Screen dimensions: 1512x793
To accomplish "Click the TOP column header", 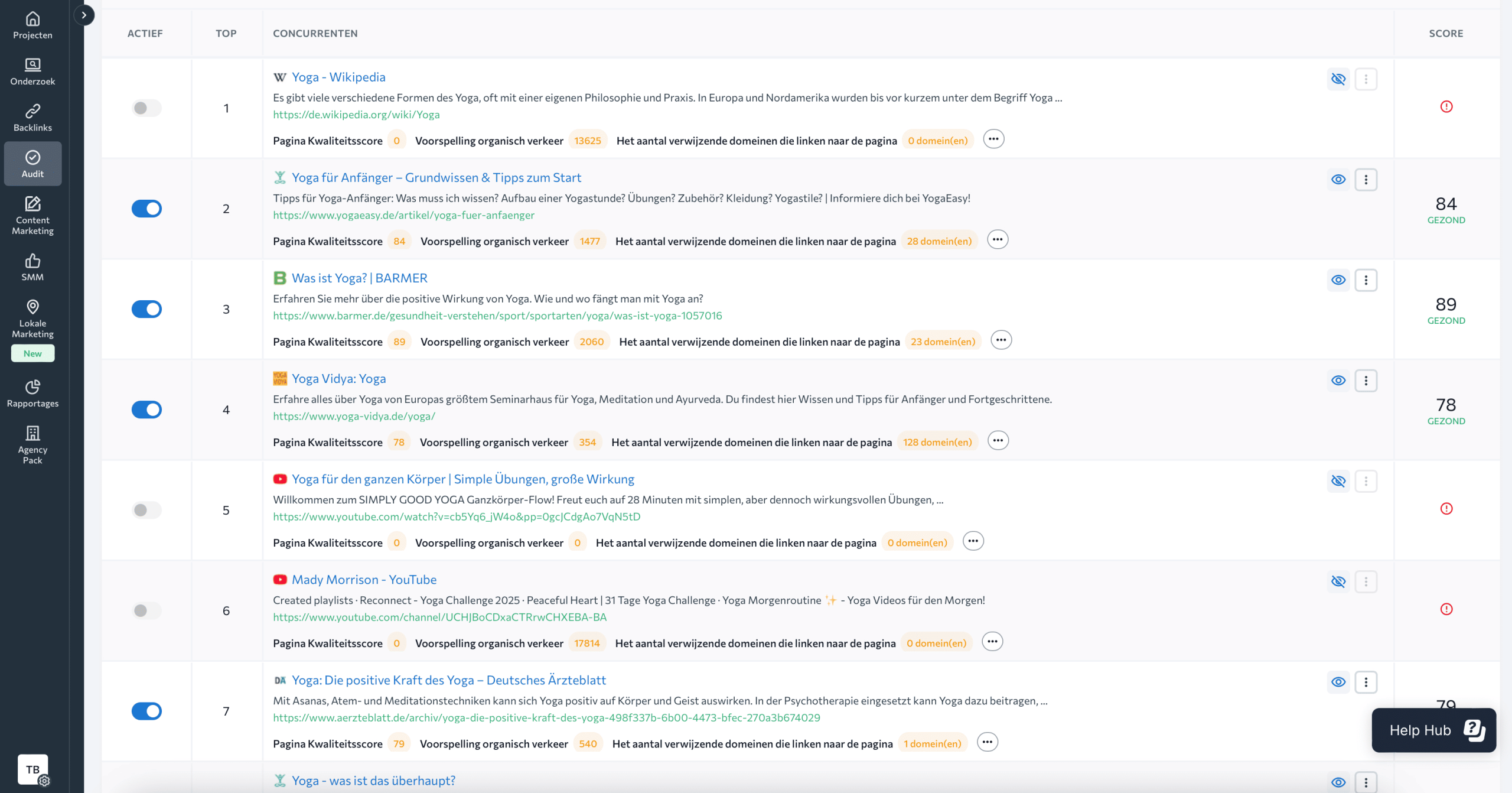I will point(226,33).
